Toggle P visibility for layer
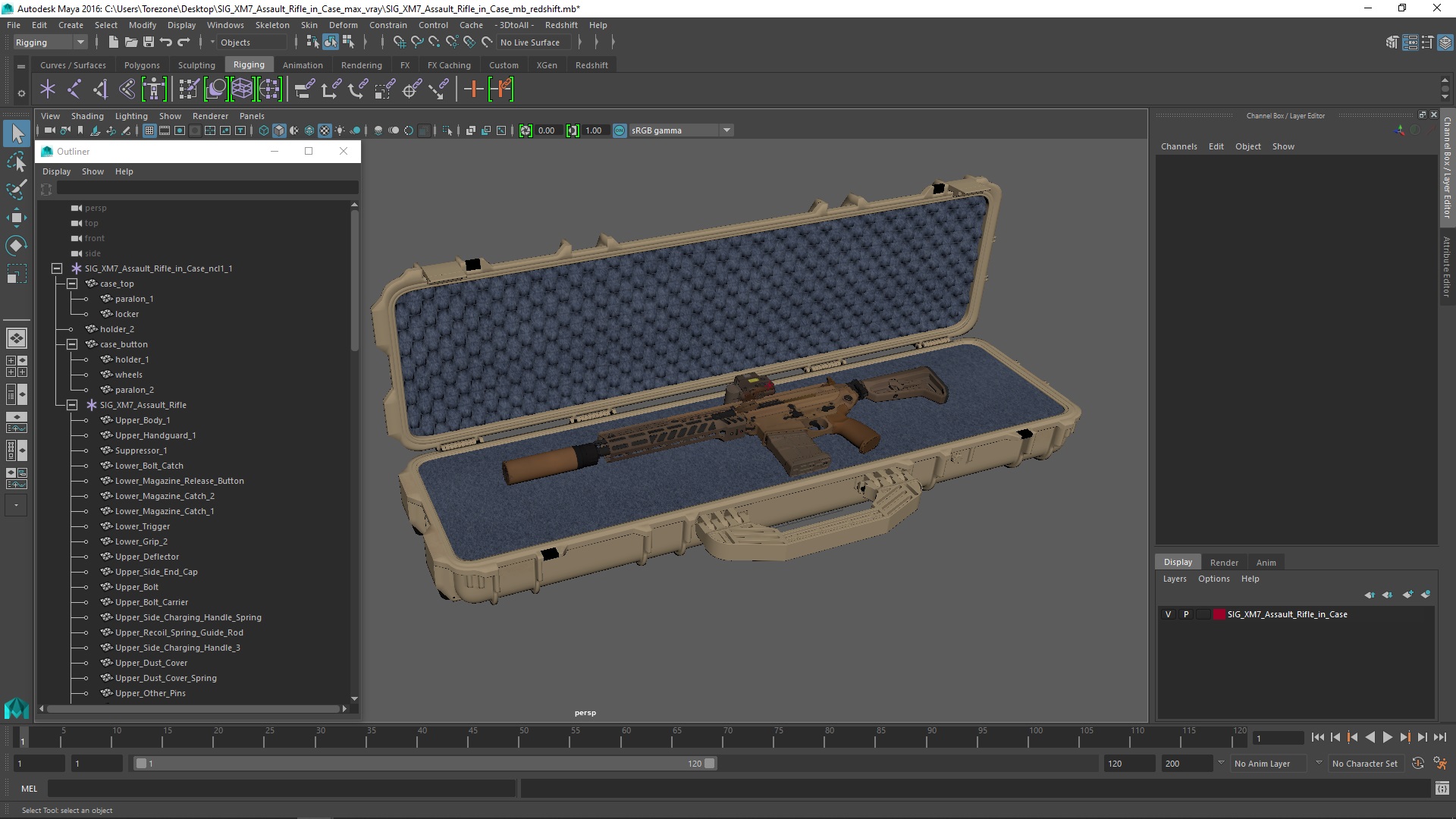Screen dimensions: 1456x819 tap(1185, 614)
